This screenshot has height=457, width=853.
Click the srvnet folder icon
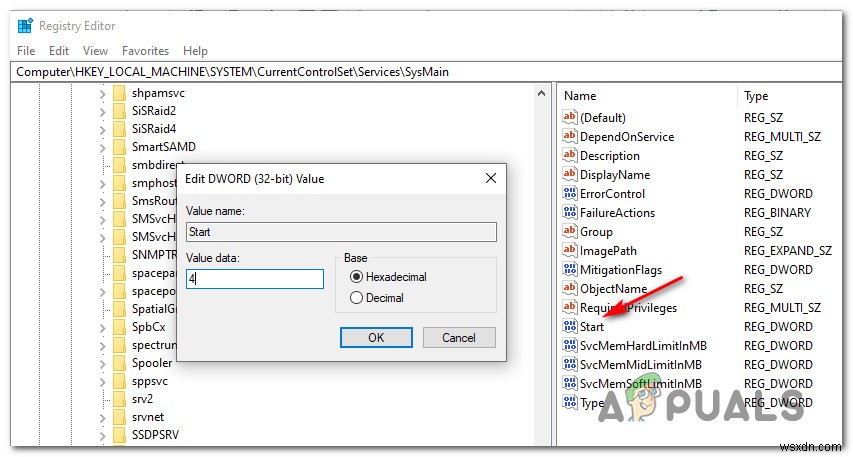119,417
